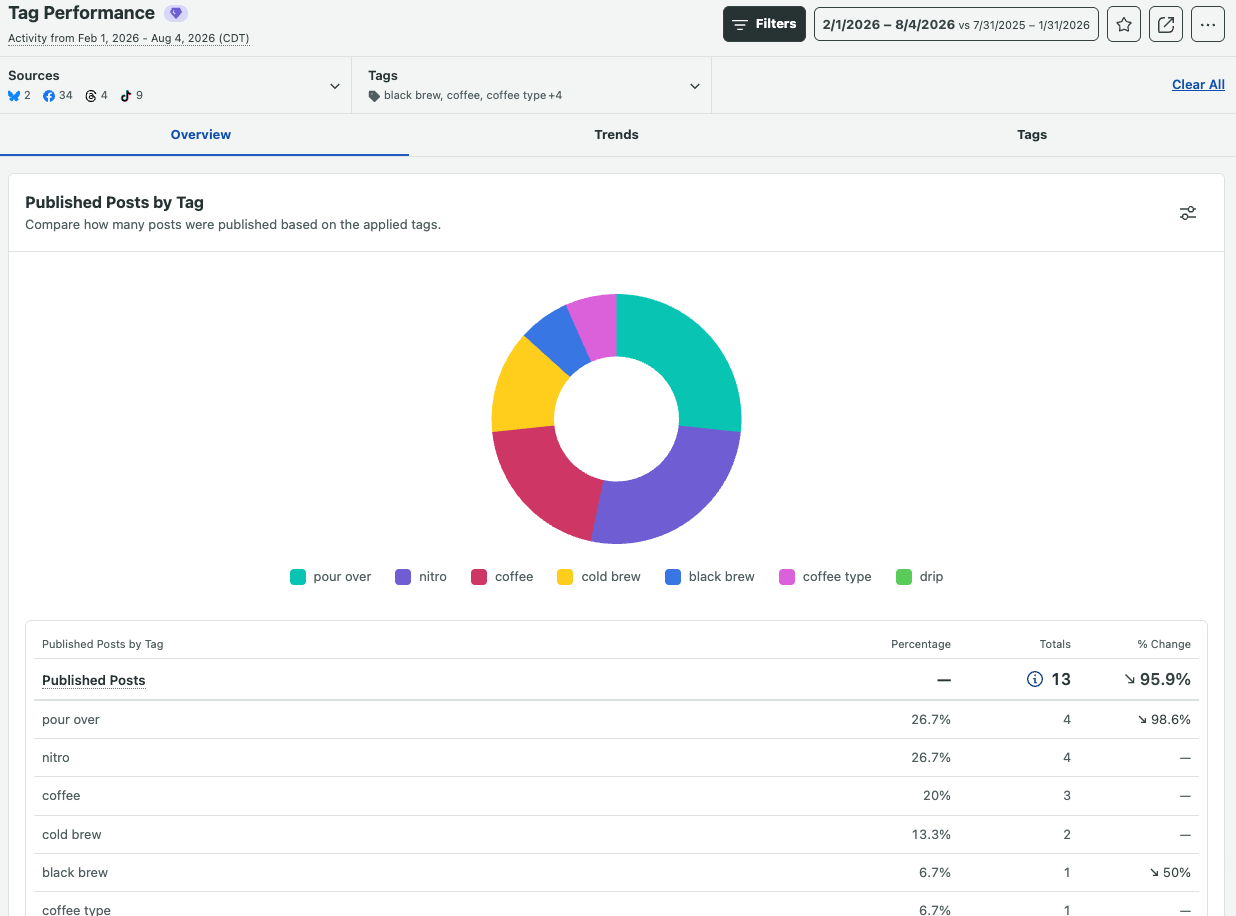Toggle the pour over legend item
The height and width of the screenshot is (916, 1236).
[330, 577]
